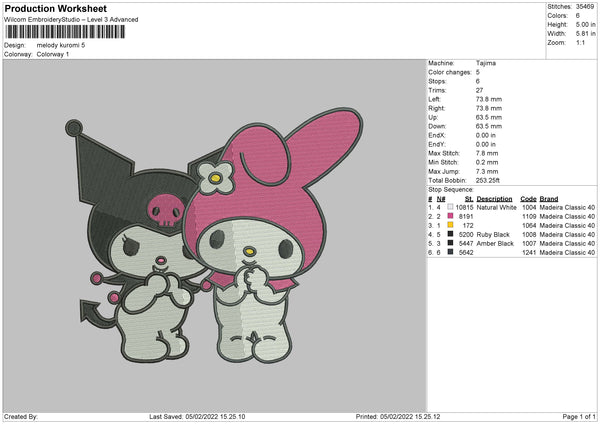This screenshot has height=424, width=600.
Task: Click the embroidery design preview image
Action: tap(214, 235)
